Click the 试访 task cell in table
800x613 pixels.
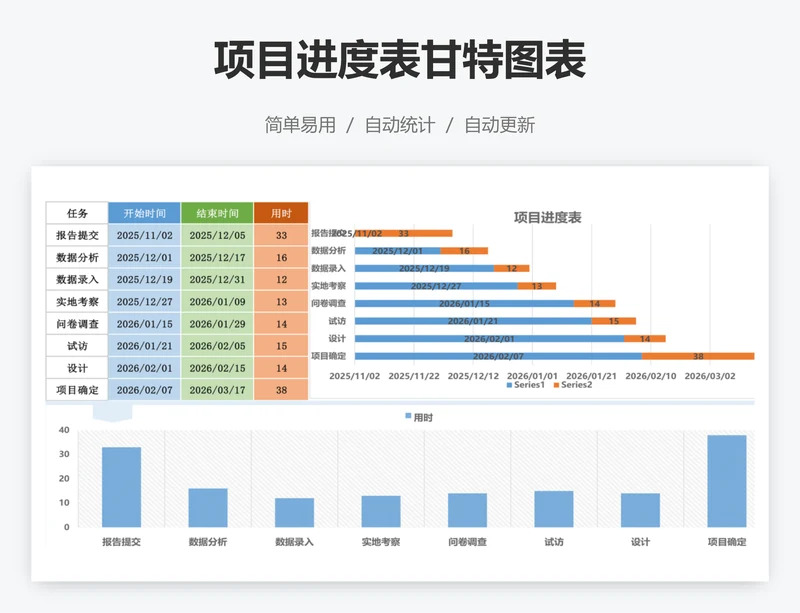pyautogui.click(x=77, y=346)
